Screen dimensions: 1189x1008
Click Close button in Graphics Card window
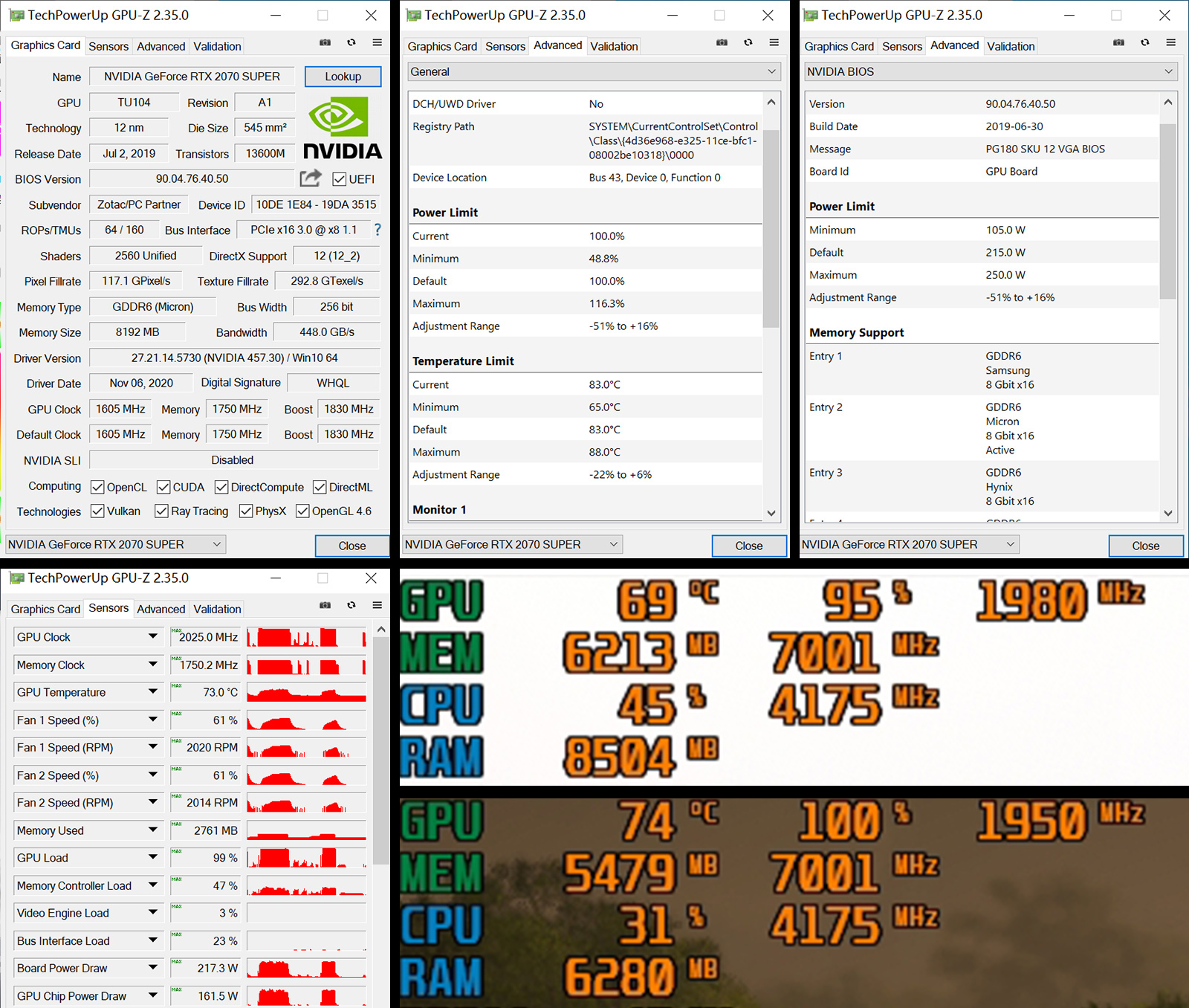(x=352, y=546)
